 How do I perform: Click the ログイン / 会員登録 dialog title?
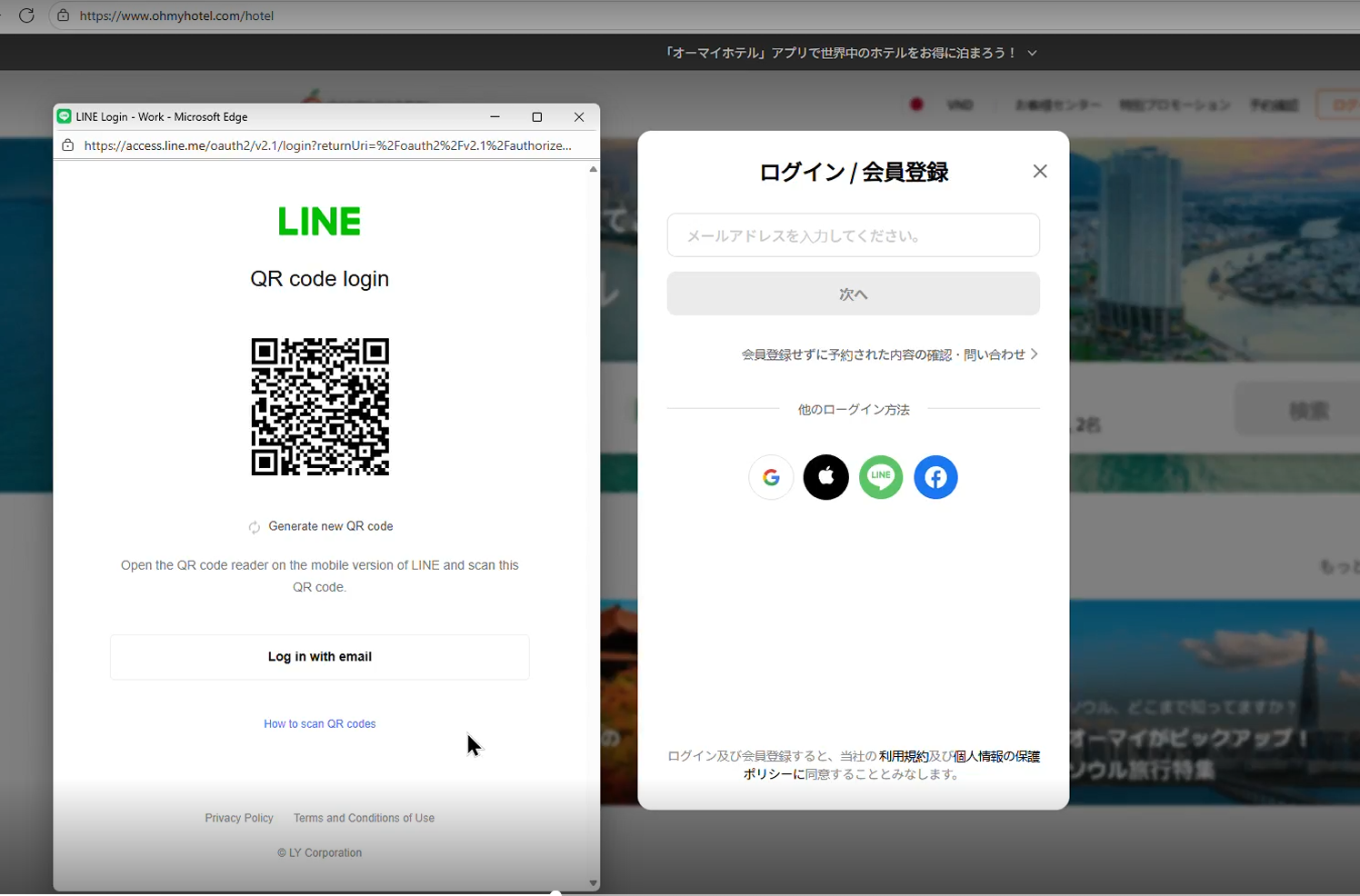[854, 172]
